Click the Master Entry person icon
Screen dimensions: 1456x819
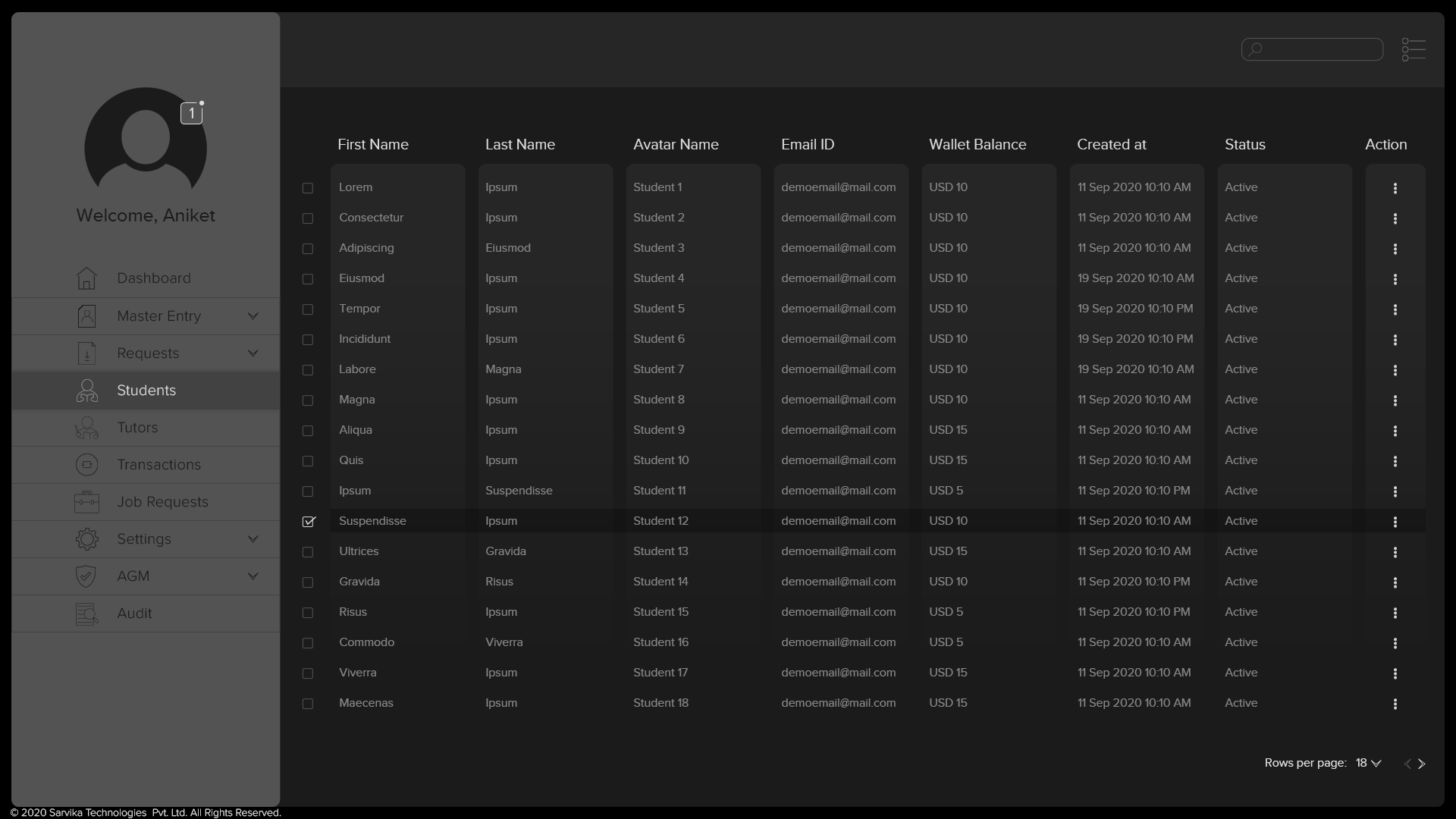pos(86,316)
